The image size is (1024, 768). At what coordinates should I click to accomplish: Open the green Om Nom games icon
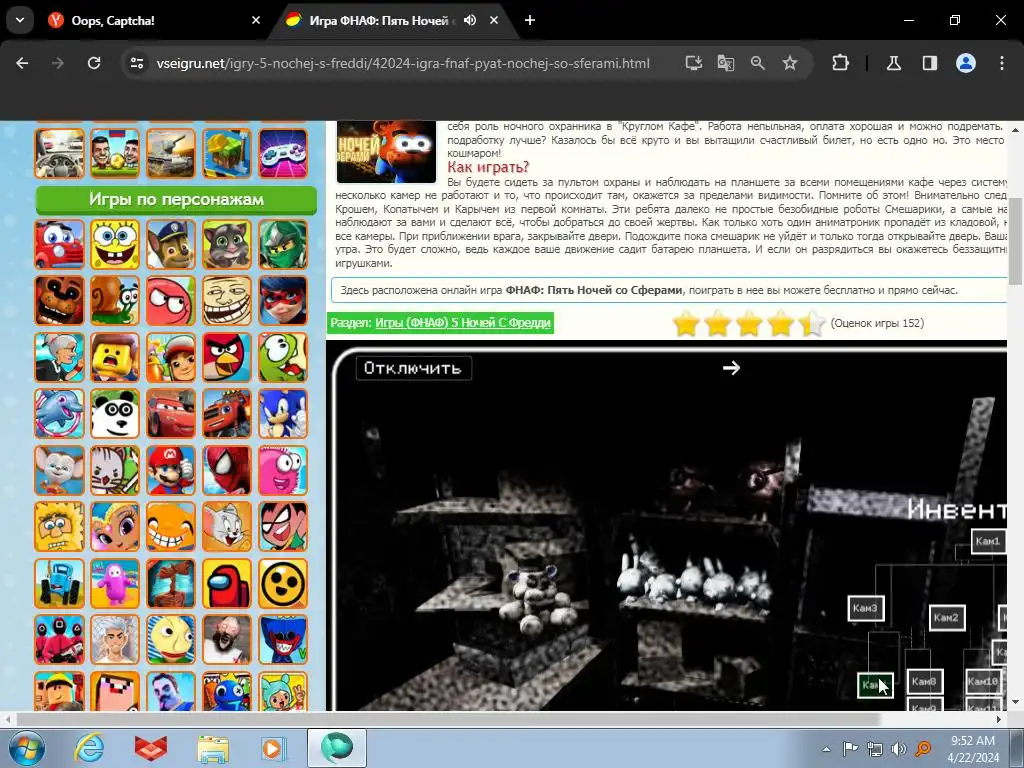click(x=283, y=357)
